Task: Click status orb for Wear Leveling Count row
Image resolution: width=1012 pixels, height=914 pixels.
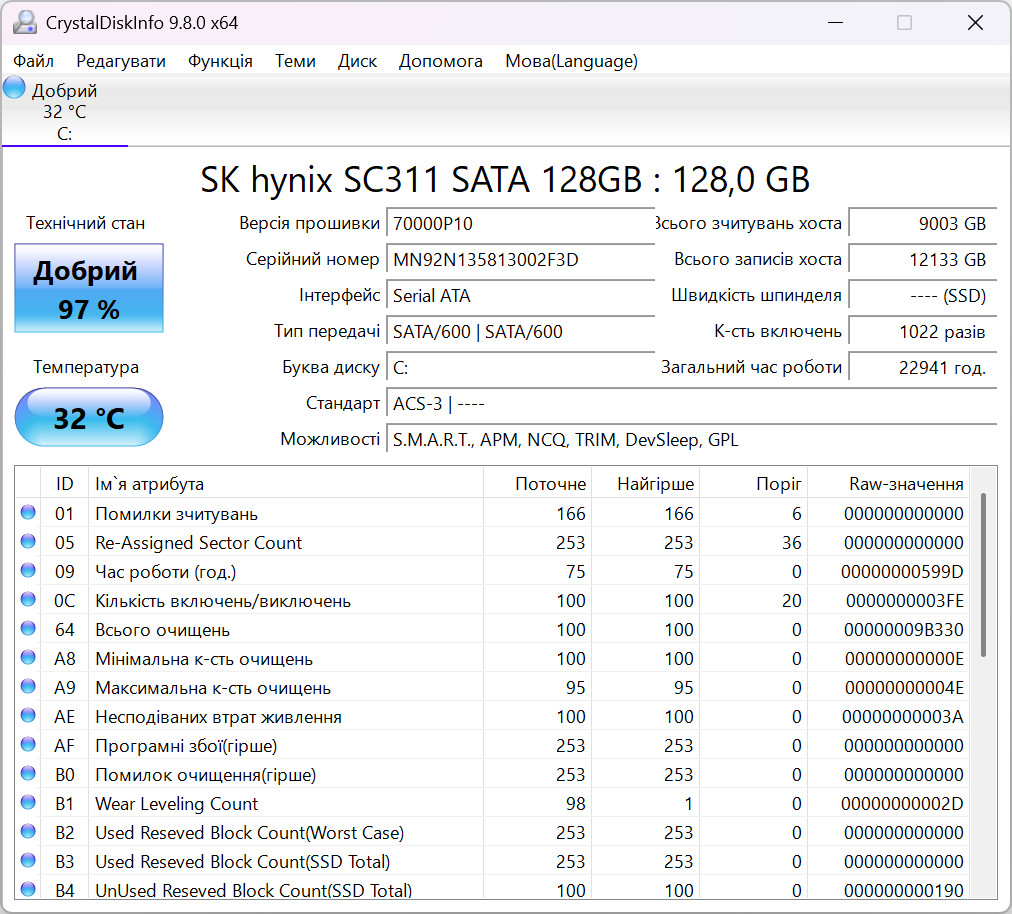Action: click(28, 802)
